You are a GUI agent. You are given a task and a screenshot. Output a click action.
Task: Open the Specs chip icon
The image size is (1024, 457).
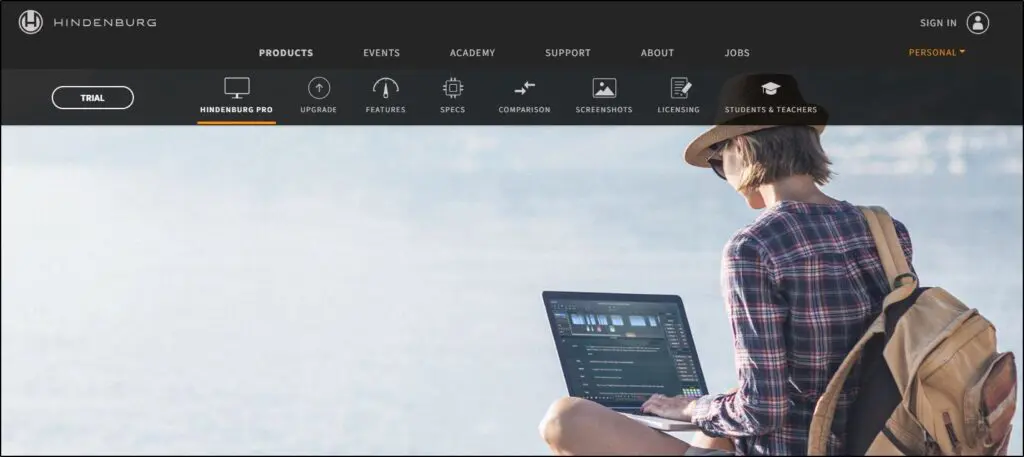(x=453, y=87)
